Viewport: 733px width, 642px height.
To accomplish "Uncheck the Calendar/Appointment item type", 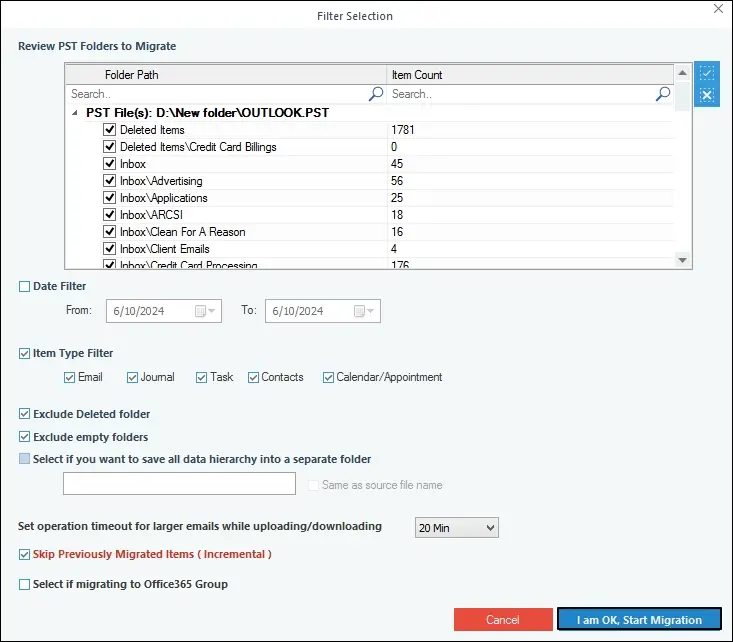I will (328, 377).
